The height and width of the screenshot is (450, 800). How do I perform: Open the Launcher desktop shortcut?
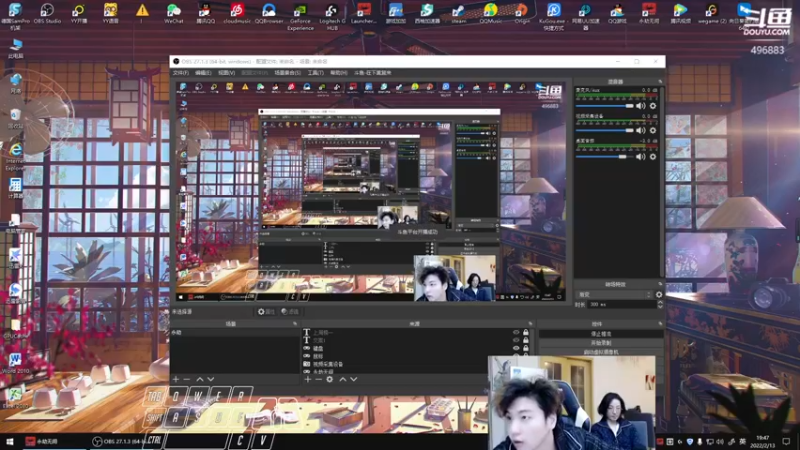coord(364,13)
